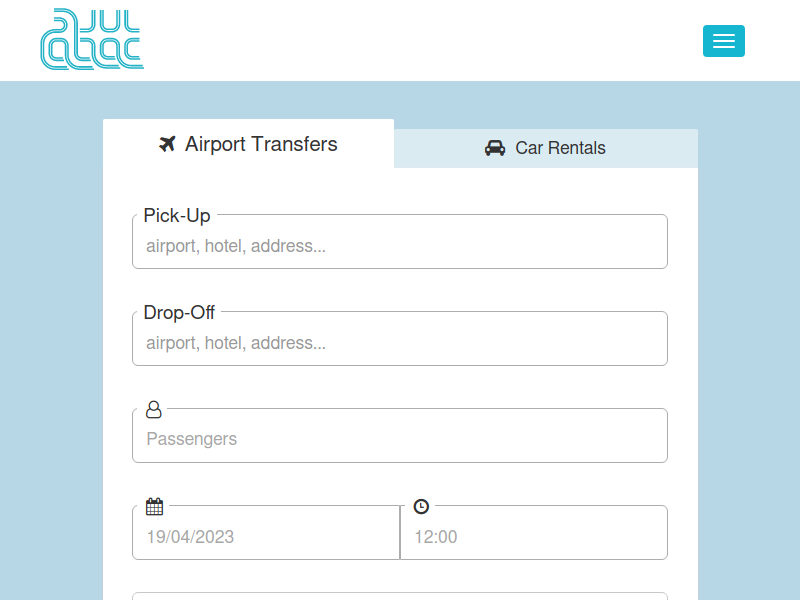This screenshot has height=600, width=800.
Task: Click the calendar icon above the date
Action: tap(154, 506)
